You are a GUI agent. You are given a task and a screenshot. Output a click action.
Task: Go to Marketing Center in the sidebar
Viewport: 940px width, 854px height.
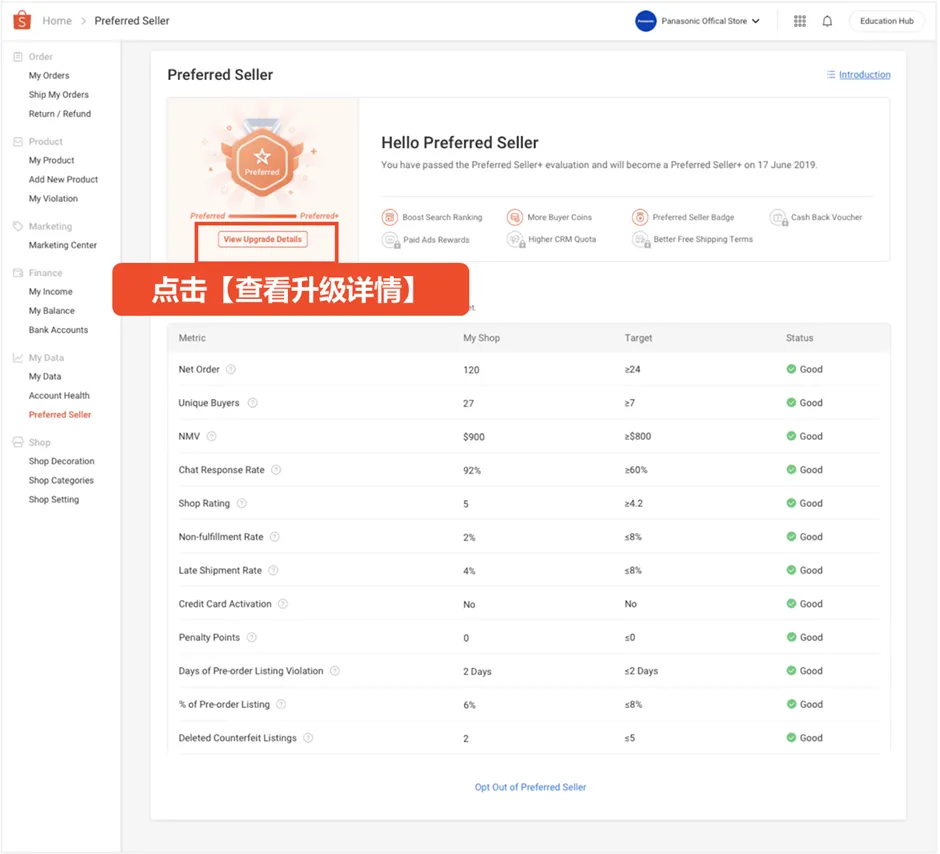(x=61, y=245)
